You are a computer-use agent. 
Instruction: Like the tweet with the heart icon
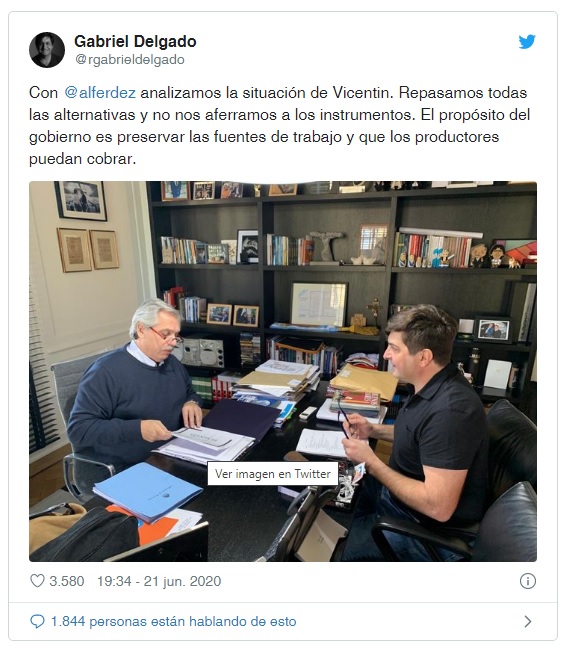coord(37,581)
